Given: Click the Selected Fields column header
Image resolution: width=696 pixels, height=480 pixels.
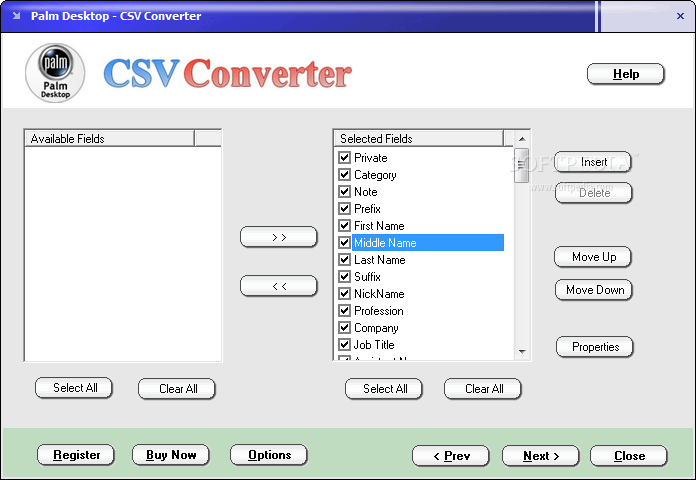Looking at the screenshot, I should [x=419, y=139].
